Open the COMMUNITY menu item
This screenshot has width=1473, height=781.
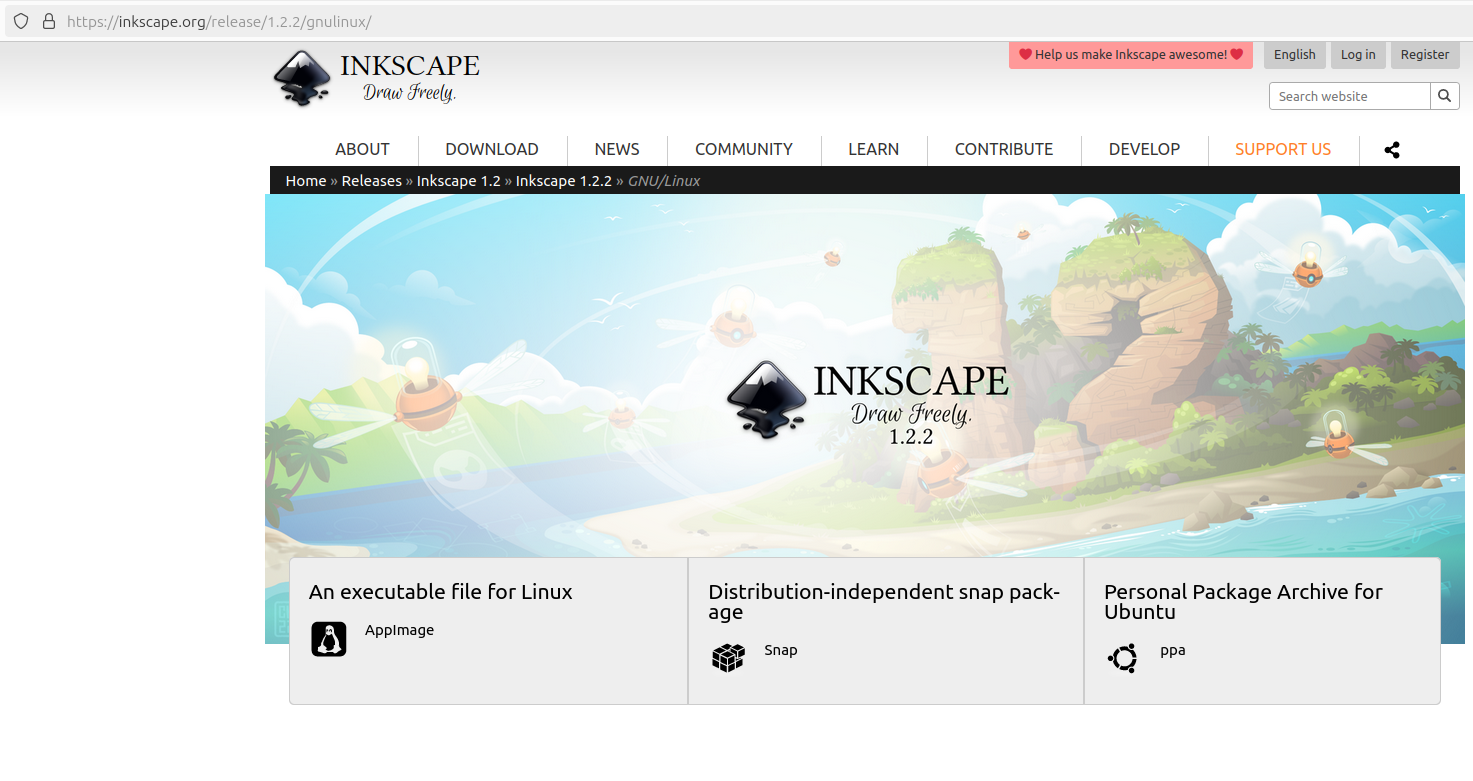pyautogui.click(x=743, y=149)
